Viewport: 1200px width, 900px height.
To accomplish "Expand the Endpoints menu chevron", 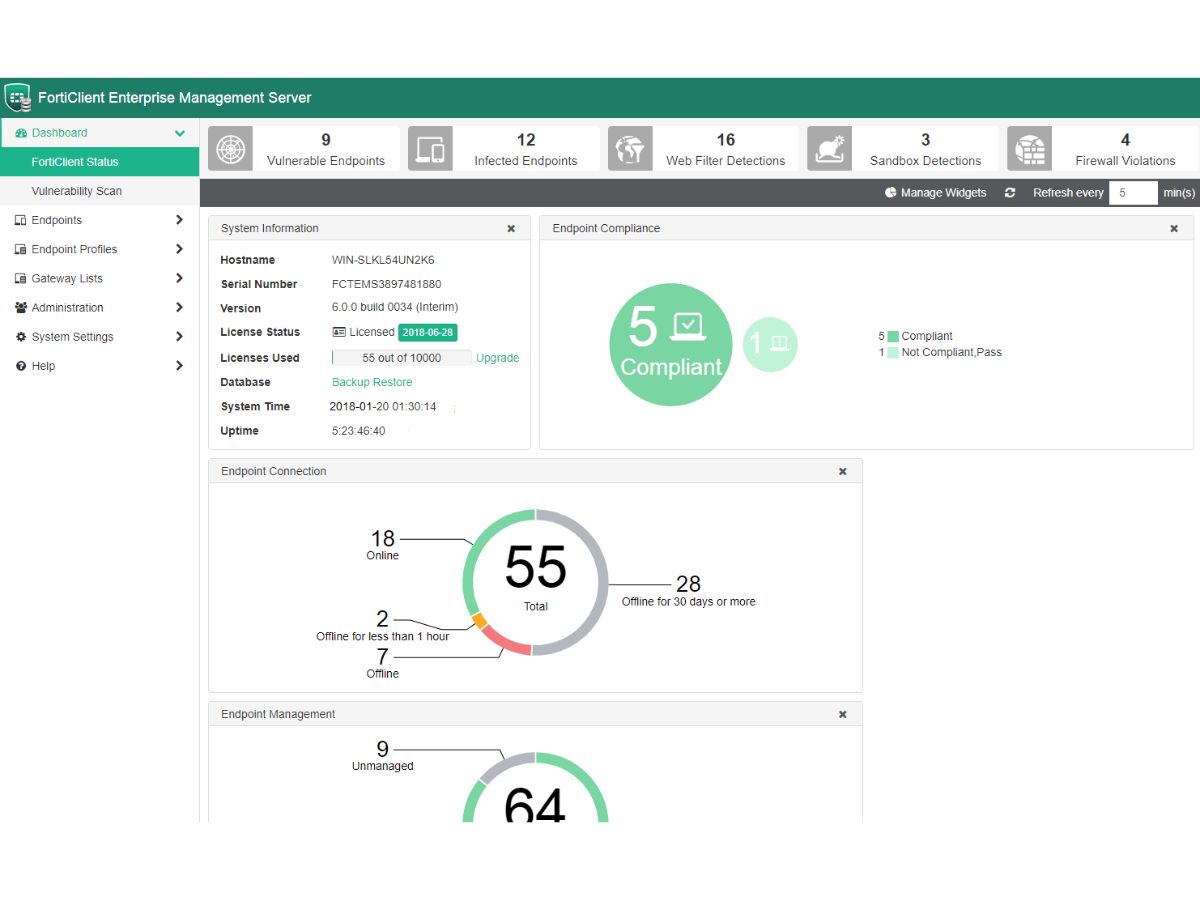I will pyautogui.click(x=180, y=220).
